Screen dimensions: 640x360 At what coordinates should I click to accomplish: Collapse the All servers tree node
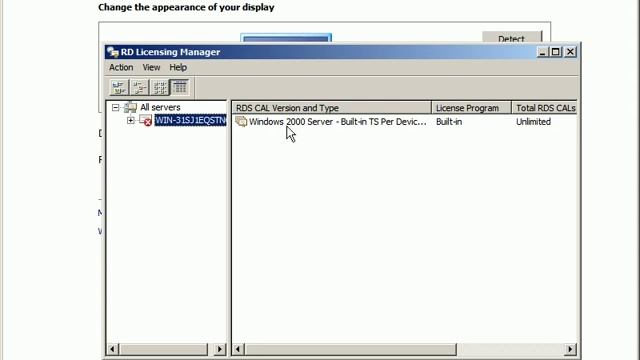[x=116, y=107]
